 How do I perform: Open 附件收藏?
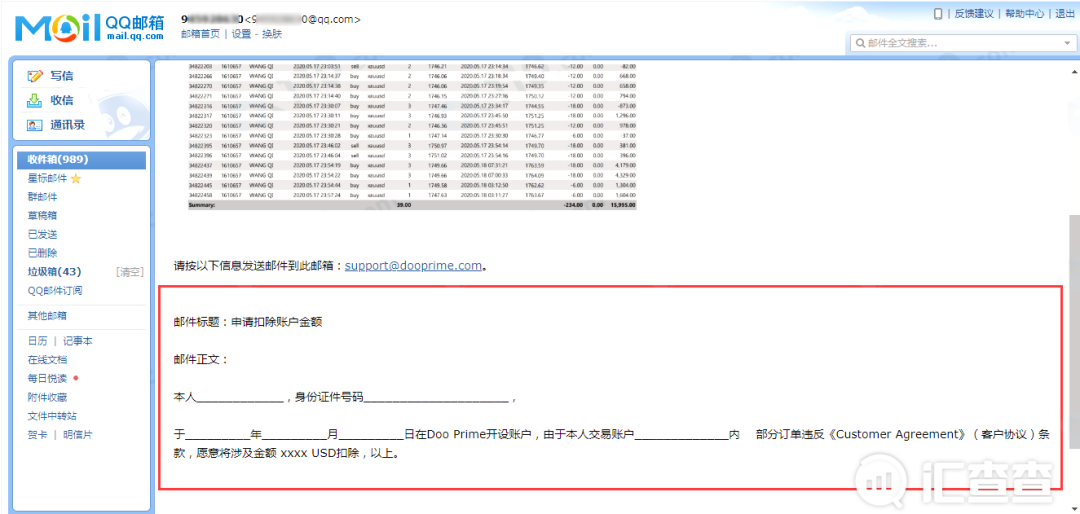tap(47, 398)
